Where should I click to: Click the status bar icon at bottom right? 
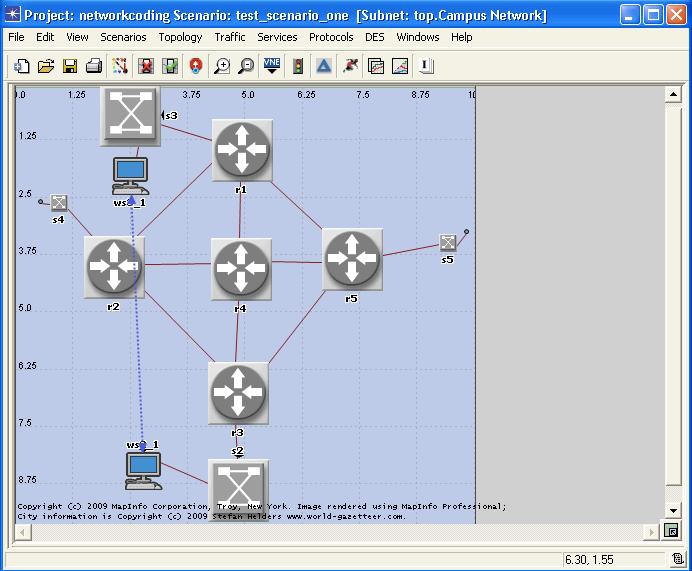678,559
